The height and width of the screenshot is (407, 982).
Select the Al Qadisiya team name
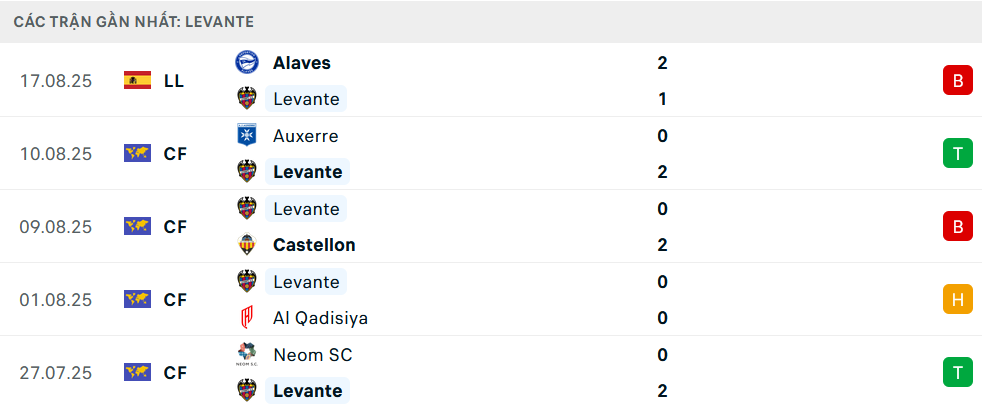tap(320, 318)
